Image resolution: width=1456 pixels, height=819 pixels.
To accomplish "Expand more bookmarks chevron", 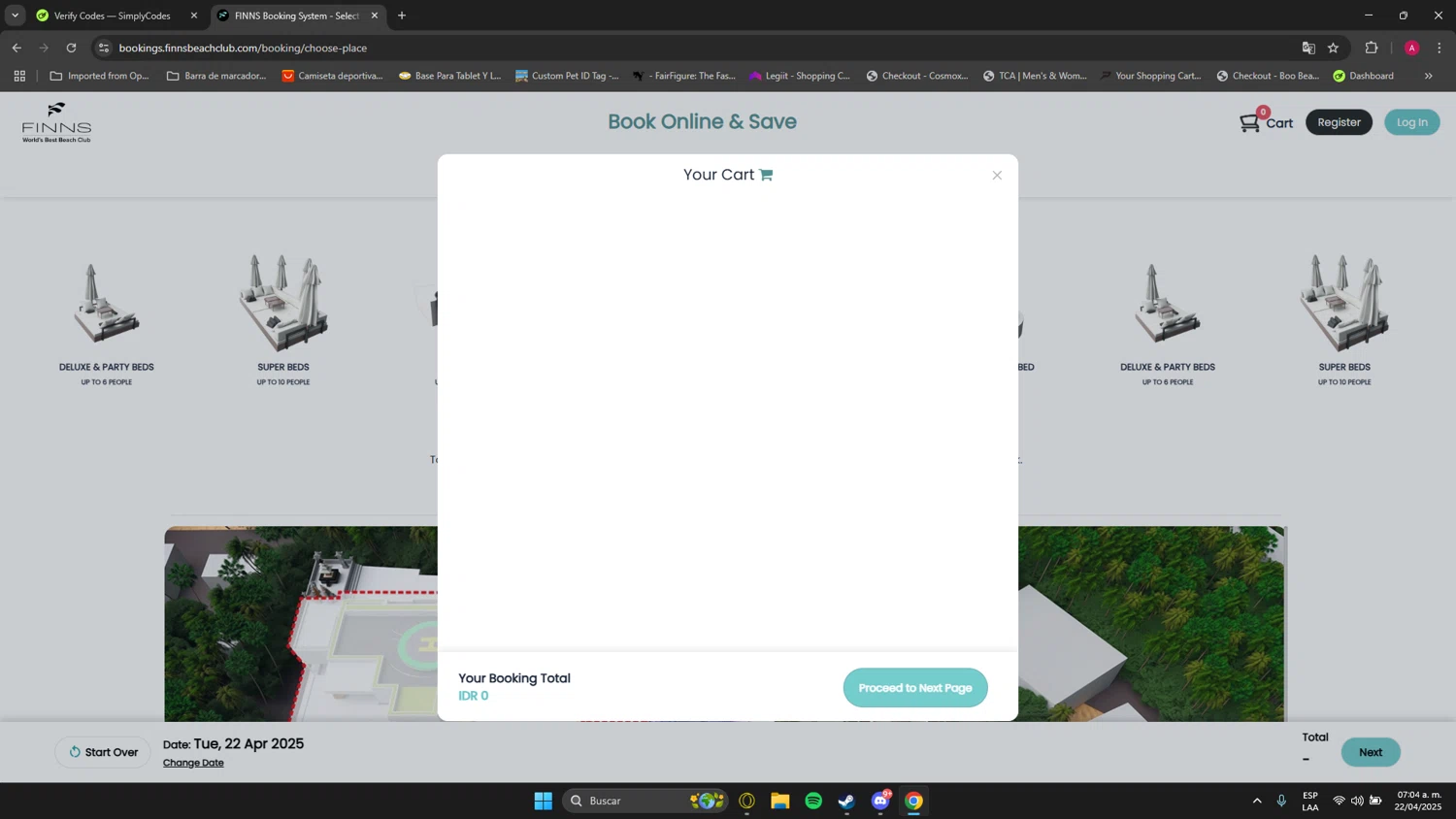I will [x=1429, y=76].
